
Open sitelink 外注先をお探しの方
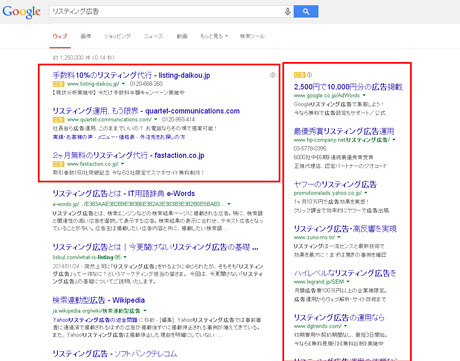click(x=162, y=137)
